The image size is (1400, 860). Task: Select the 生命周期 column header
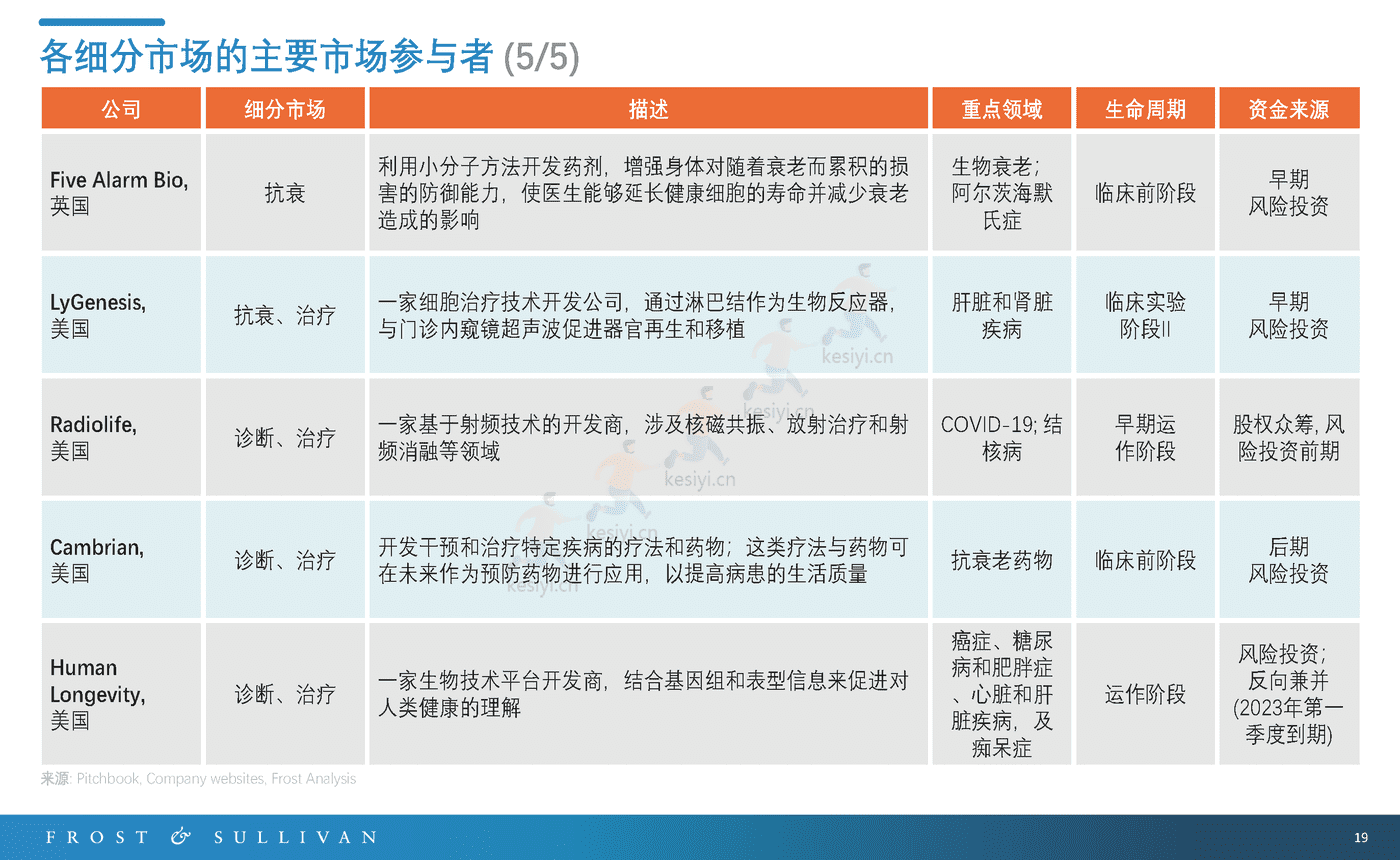point(1145,109)
